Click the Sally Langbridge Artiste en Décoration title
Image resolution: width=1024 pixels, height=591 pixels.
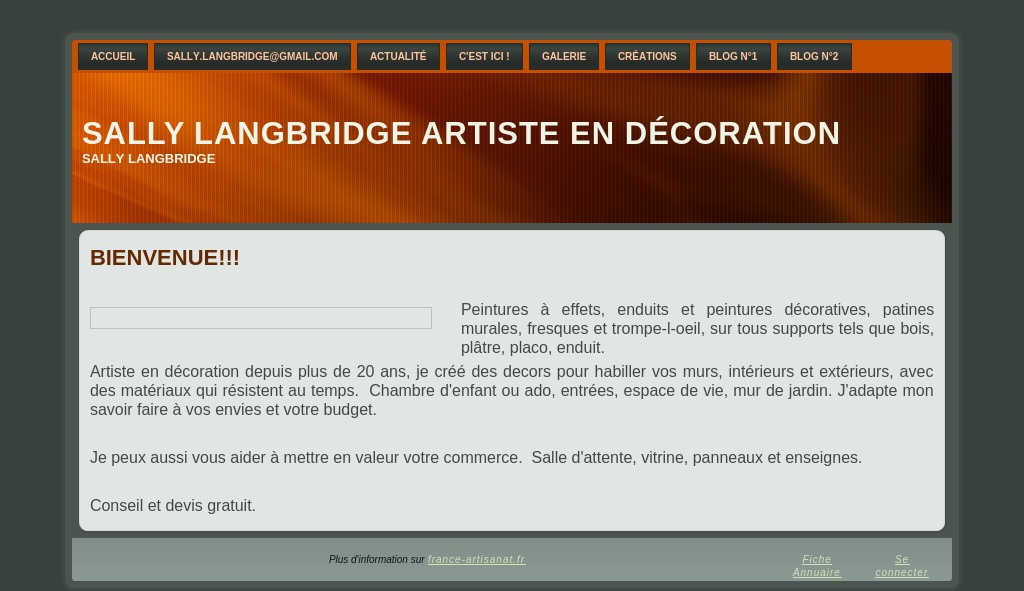click(461, 133)
